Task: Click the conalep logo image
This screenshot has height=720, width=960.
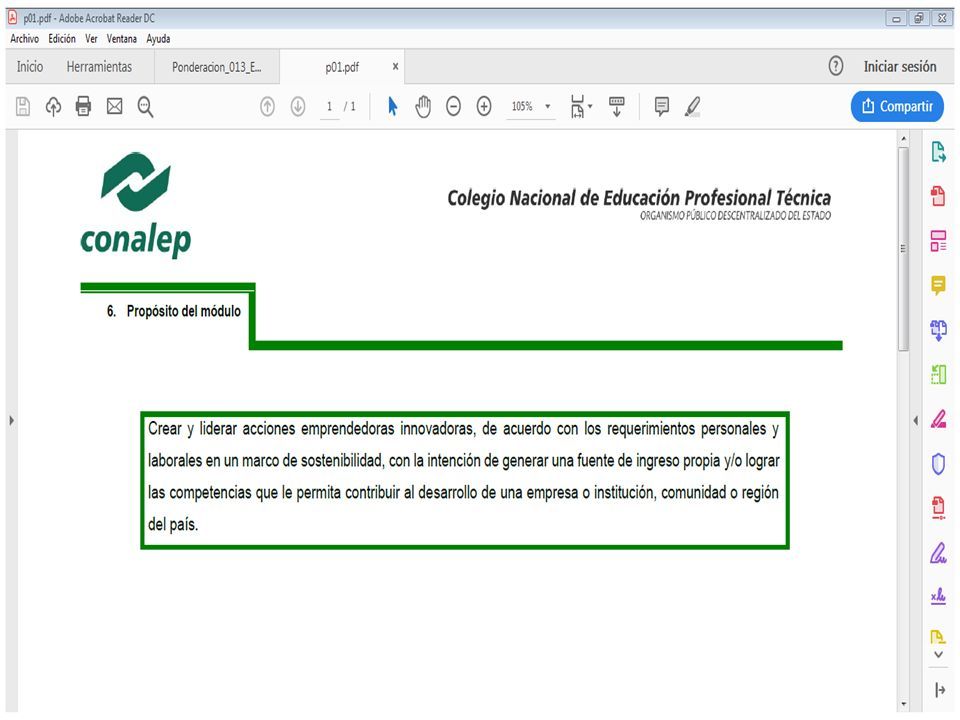Action: (135, 205)
